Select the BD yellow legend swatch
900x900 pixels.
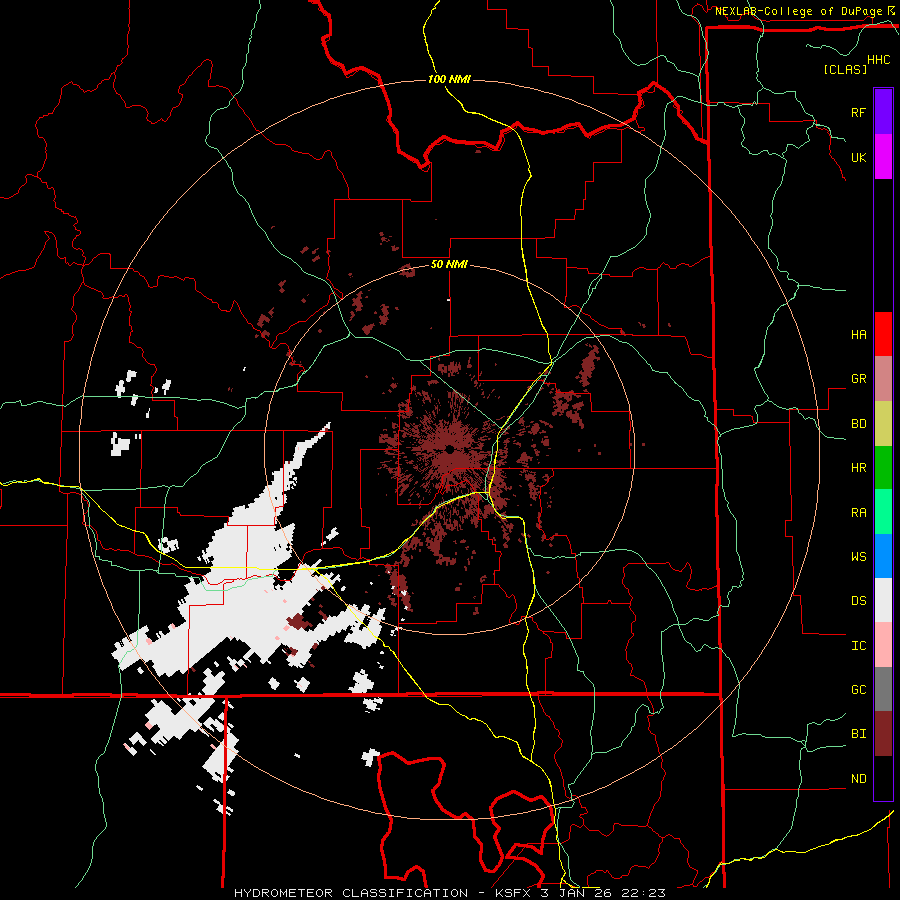[883, 424]
